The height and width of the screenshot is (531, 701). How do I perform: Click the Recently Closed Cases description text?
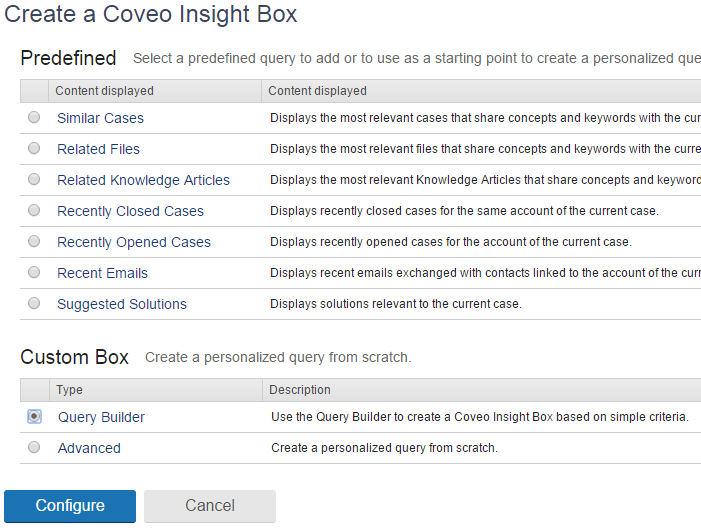tap(465, 211)
